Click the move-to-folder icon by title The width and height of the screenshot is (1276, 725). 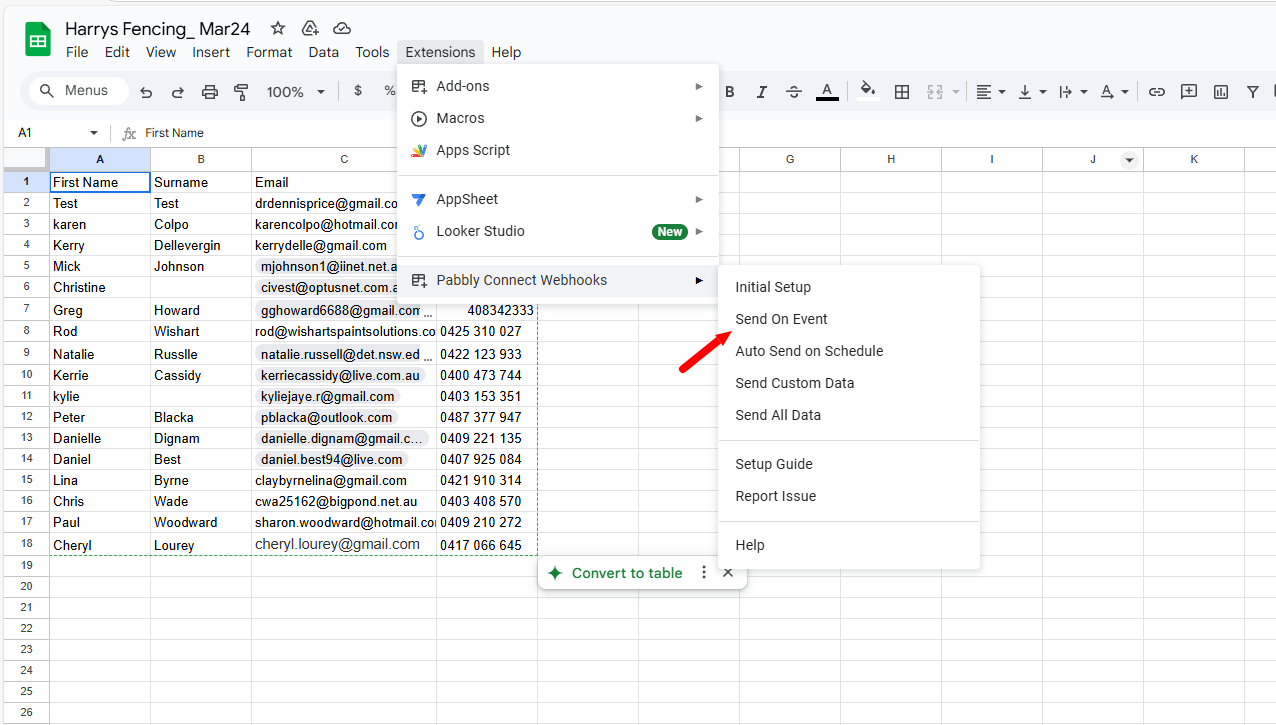pos(310,29)
